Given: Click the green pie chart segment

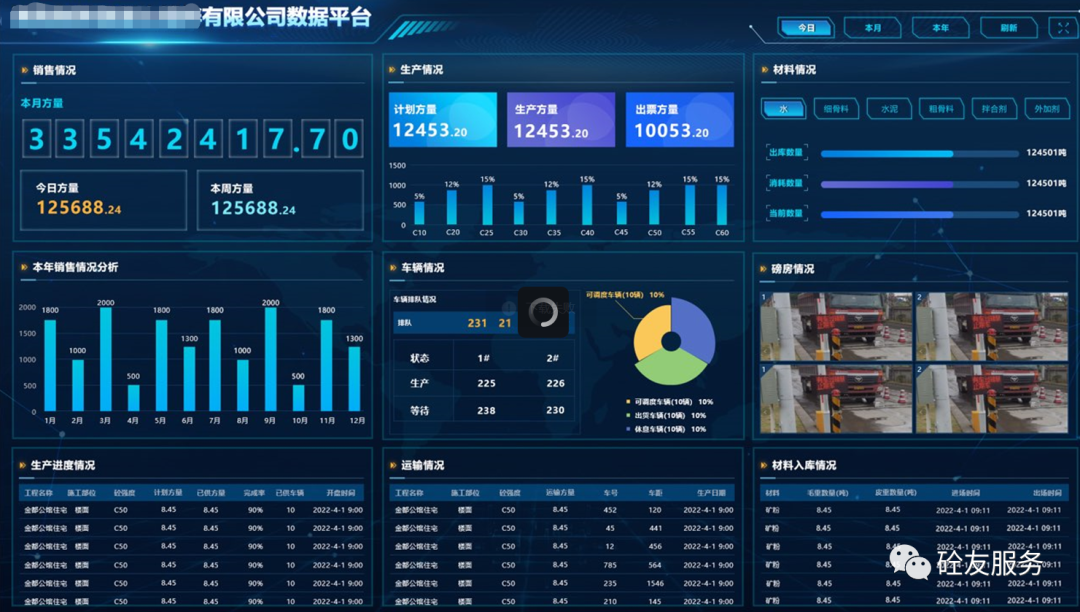Looking at the screenshot, I should (671, 367).
